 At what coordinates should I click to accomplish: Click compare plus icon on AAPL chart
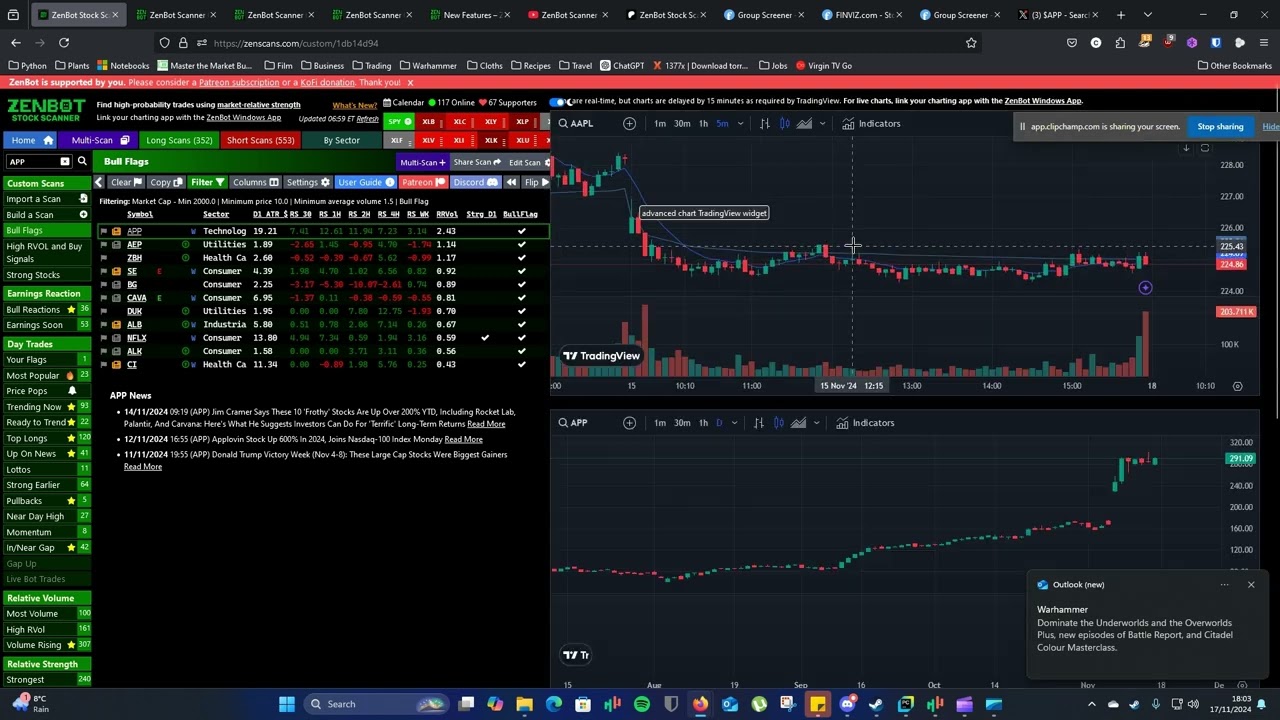(x=629, y=124)
